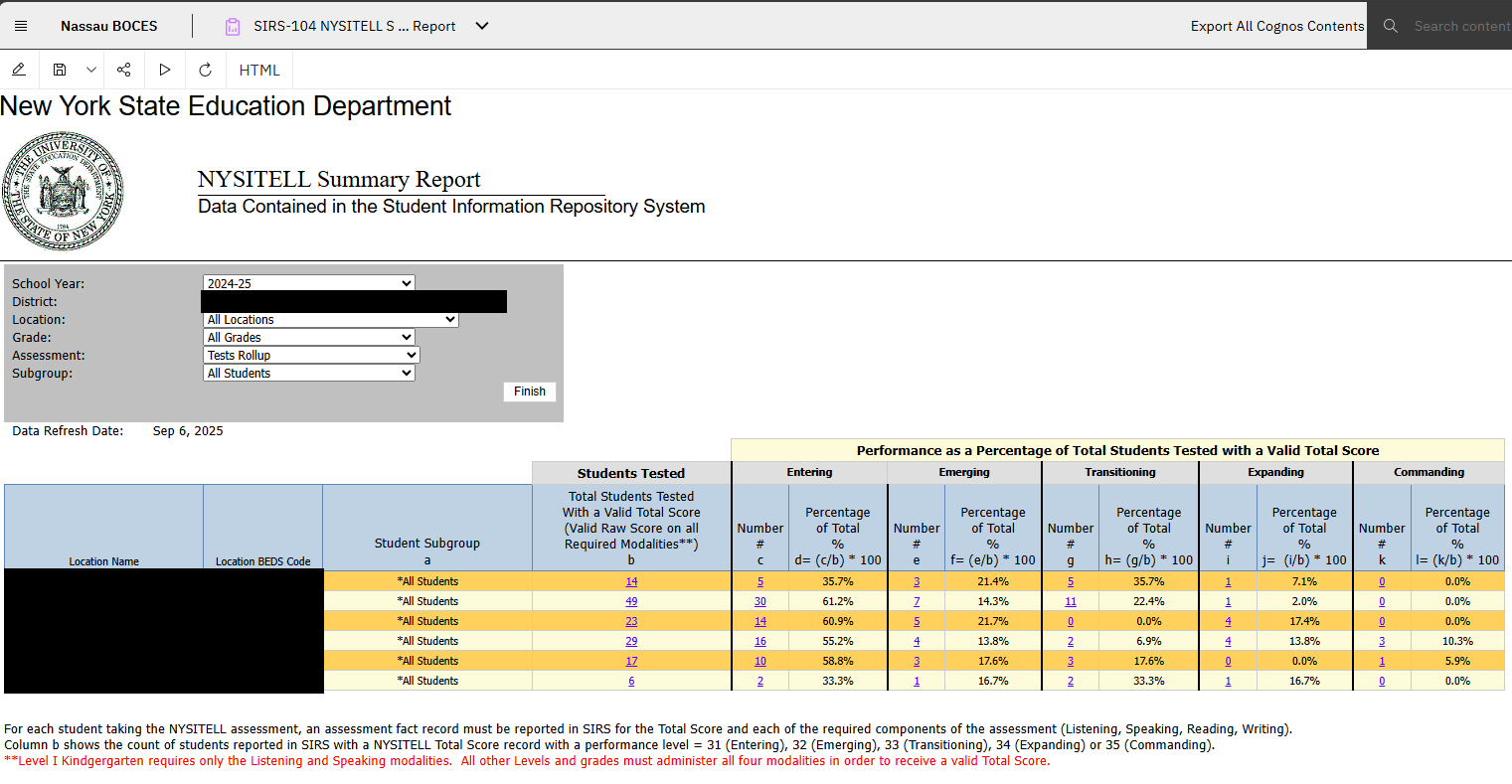Open the Assessment Tests Rollup dropdown
1512x784 pixels.
tap(311, 355)
